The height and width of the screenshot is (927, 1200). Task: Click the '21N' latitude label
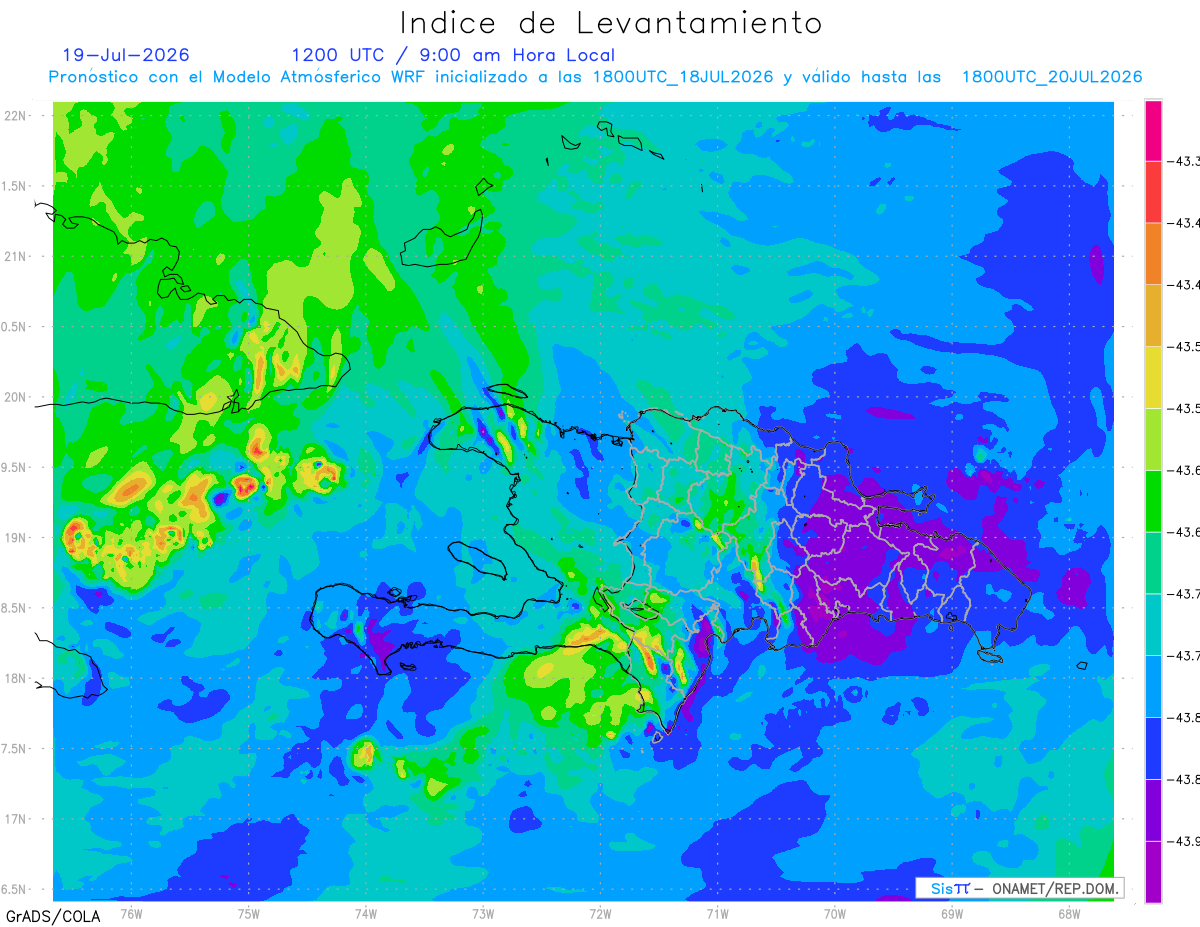click(16, 257)
